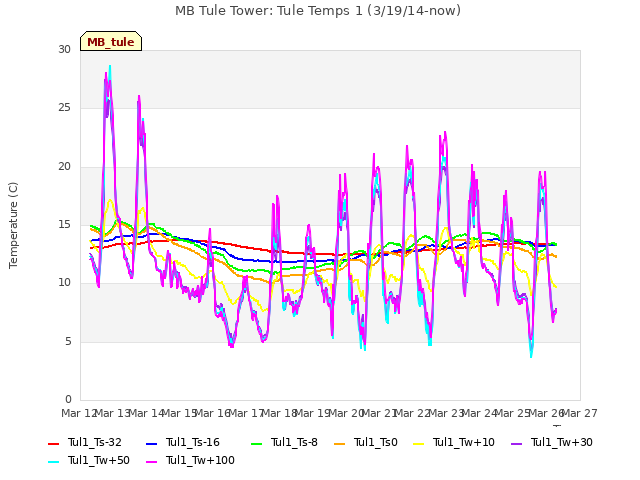This screenshot has width=640, height=480.
Task: Click the cyan Tul1_Tw+50 legend swatch
Action: pyautogui.click(x=53, y=461)
